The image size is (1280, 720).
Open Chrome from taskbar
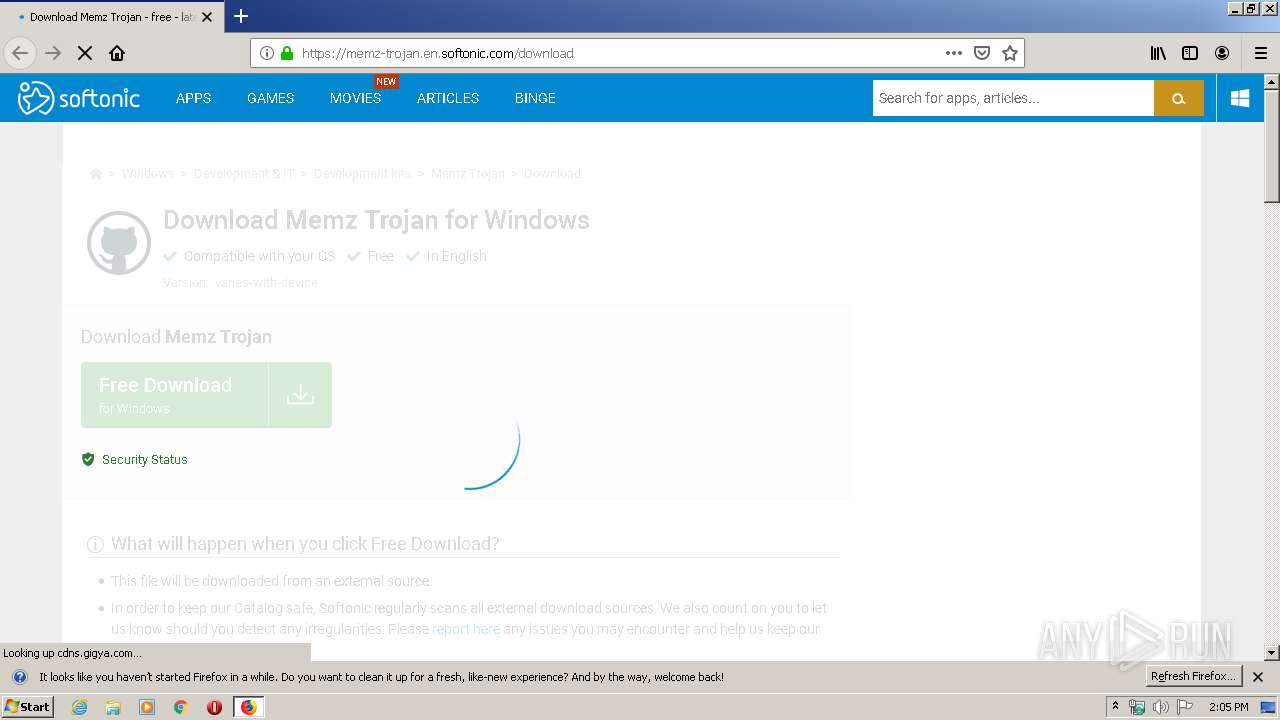(x=181, y=707)
